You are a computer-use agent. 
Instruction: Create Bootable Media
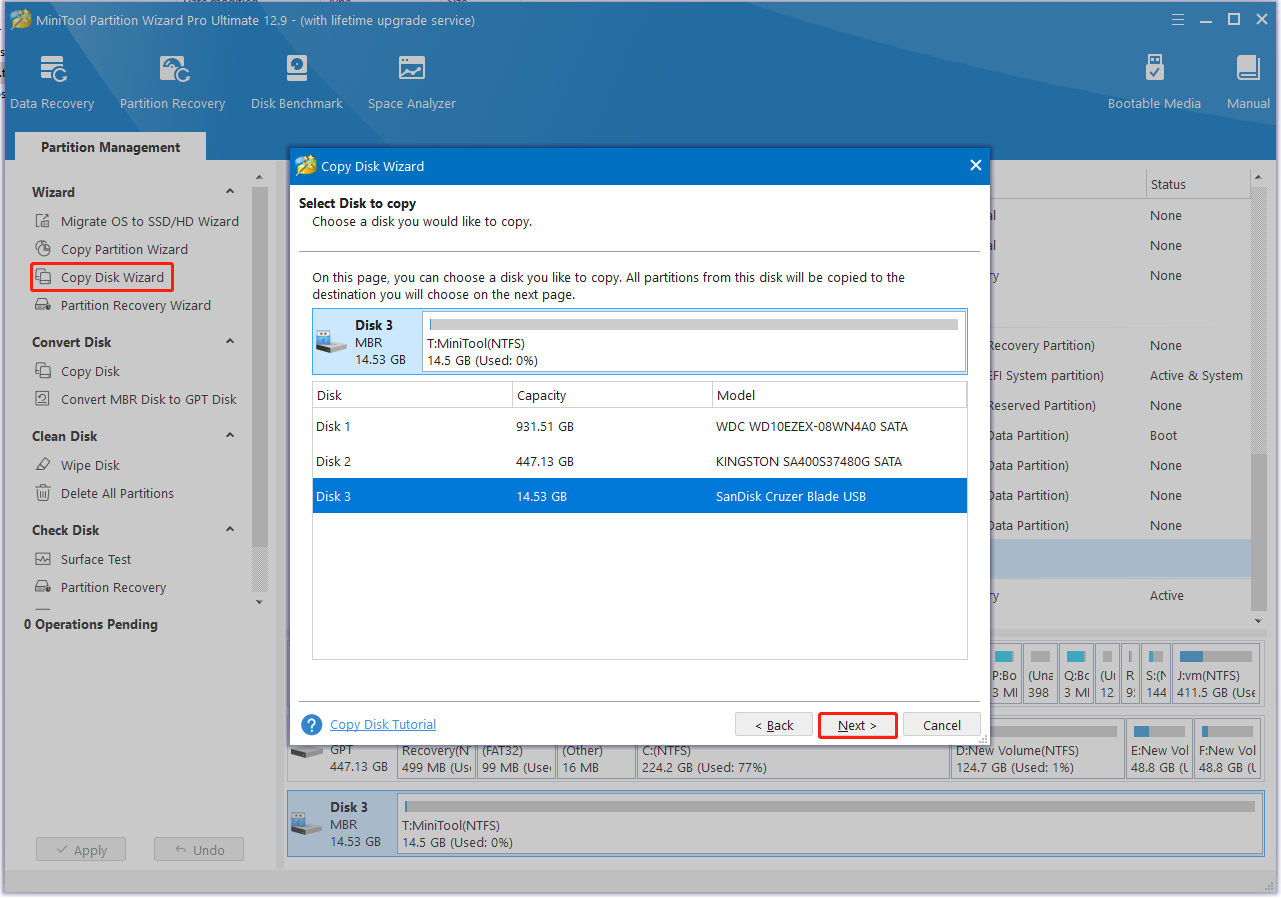point(1154,82)
